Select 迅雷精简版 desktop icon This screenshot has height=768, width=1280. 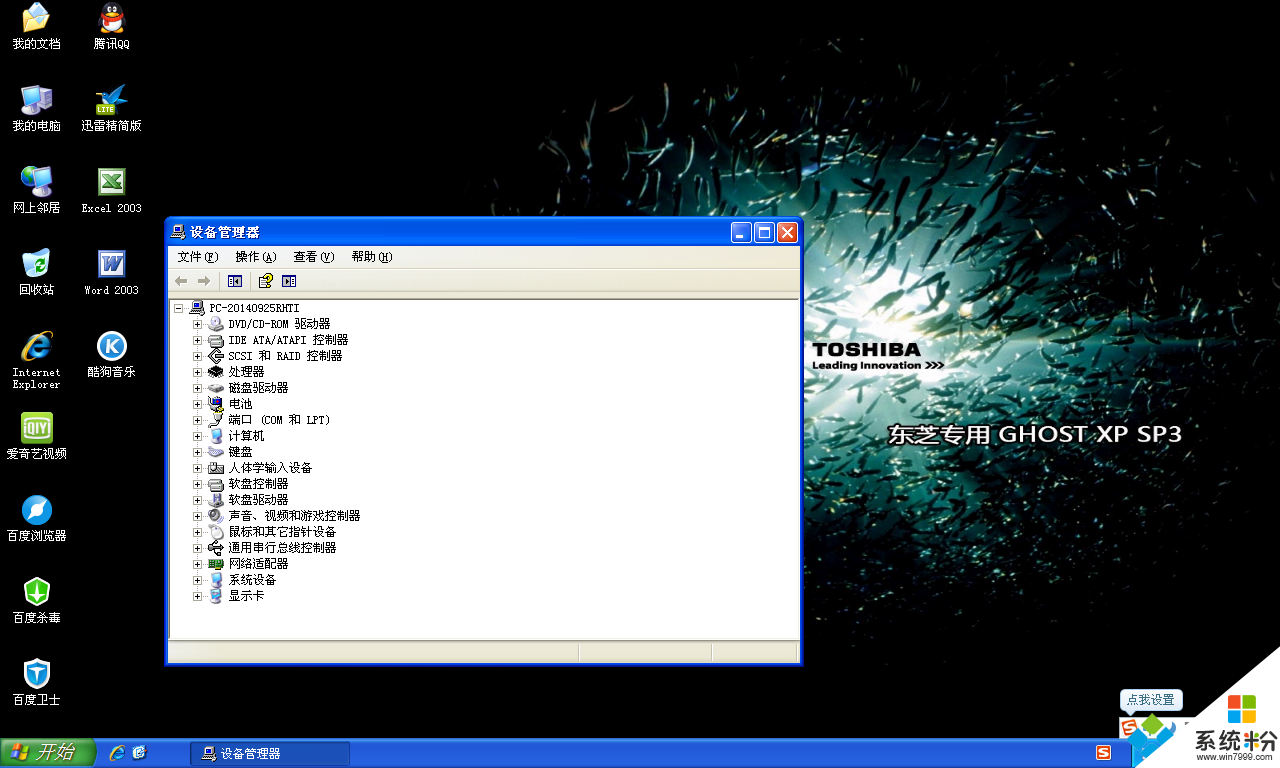112,109
